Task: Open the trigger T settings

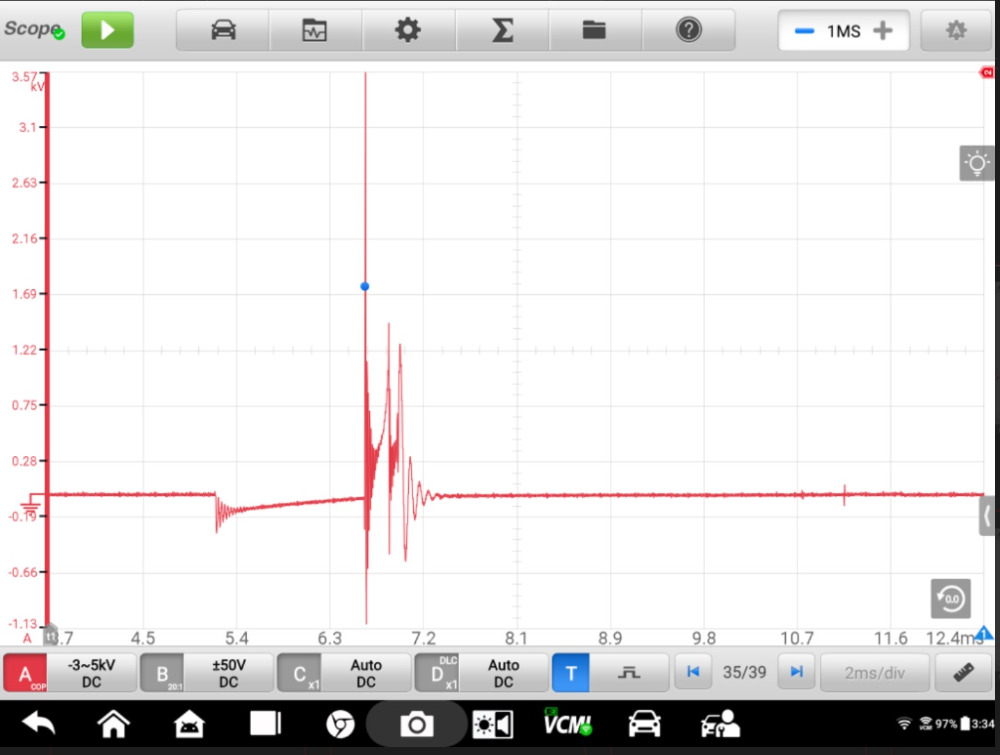Action: pos(571,673)
